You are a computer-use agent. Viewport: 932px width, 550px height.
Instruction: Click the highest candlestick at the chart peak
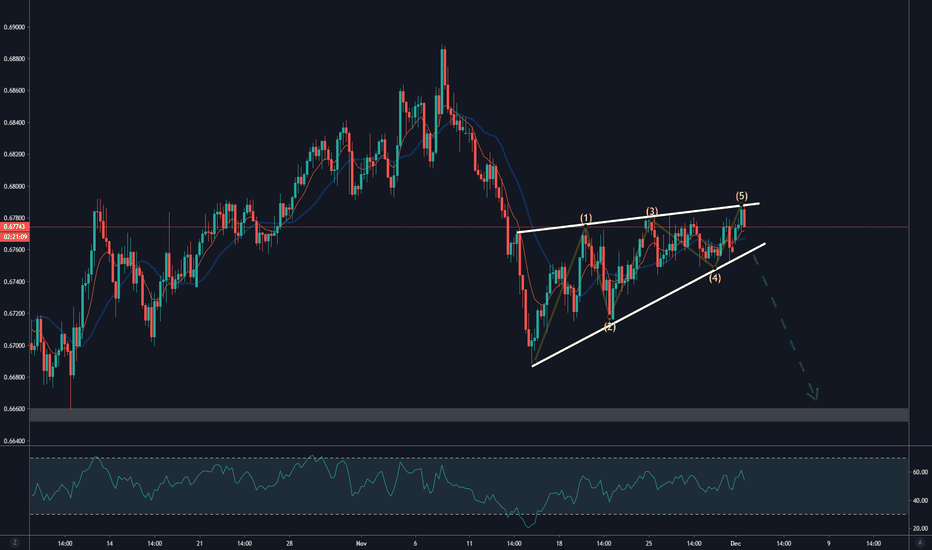tap(443, 70)
